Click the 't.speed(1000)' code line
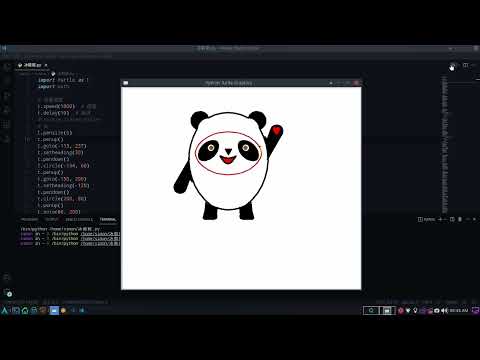The width and height of the screenshot is (480, 360). point(56,106)
